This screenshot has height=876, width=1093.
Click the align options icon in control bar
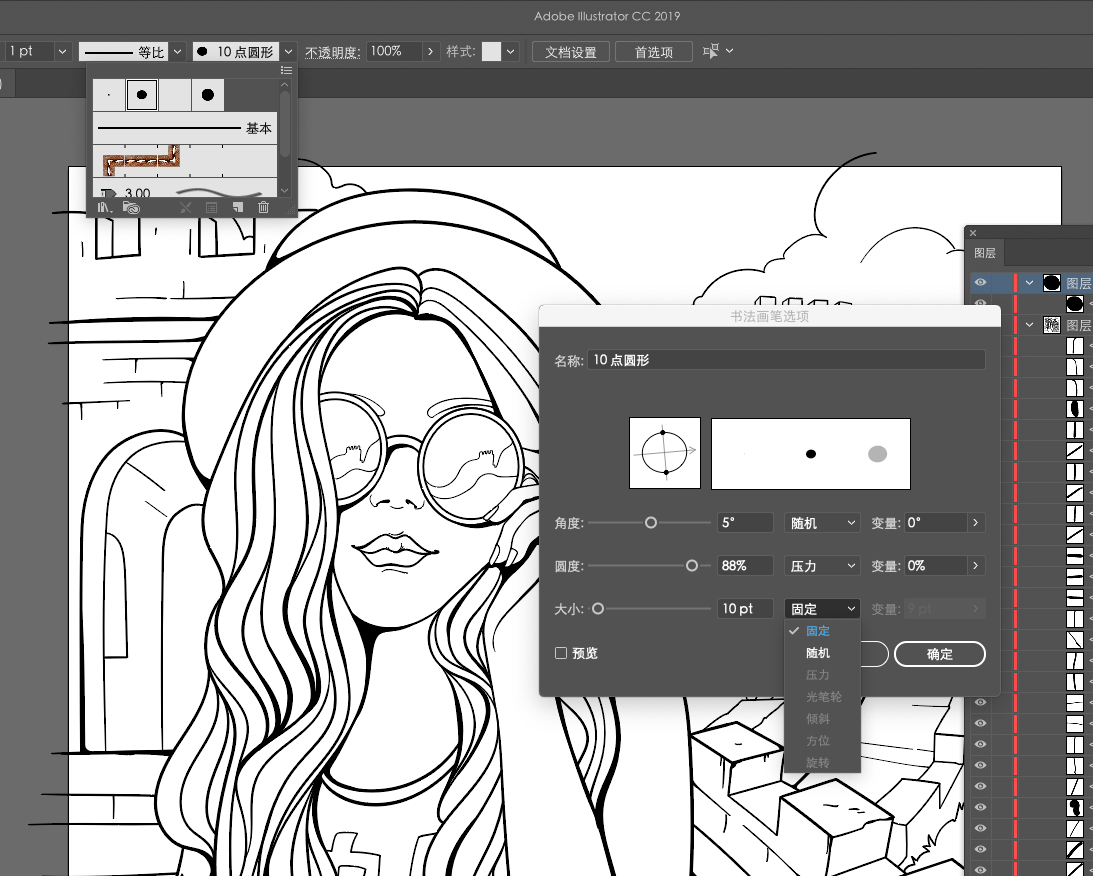[x=711, y=51]
